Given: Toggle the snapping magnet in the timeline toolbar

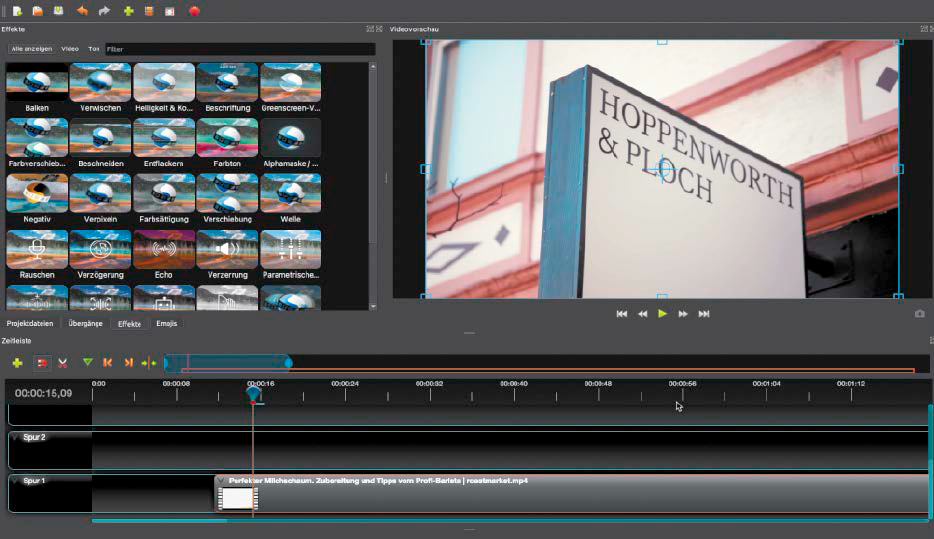Looking at the screenshot, I should coord(42,363).
